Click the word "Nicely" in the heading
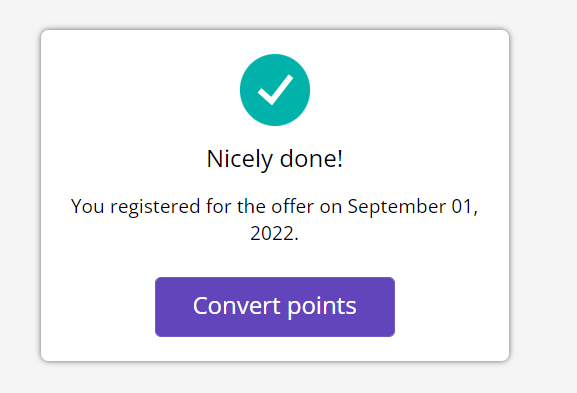Viewport: 577px width, 393px height. 240,160
